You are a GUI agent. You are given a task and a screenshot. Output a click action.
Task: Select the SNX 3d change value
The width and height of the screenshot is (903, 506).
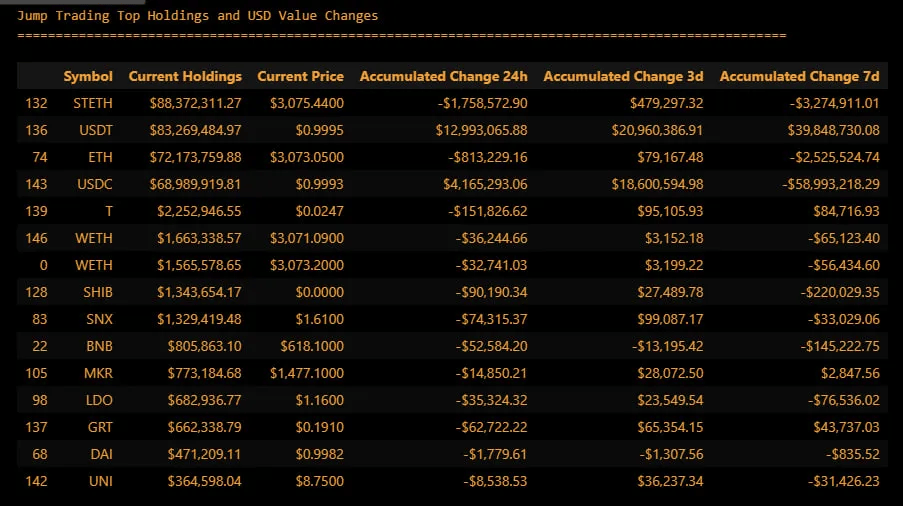(670, 319)
